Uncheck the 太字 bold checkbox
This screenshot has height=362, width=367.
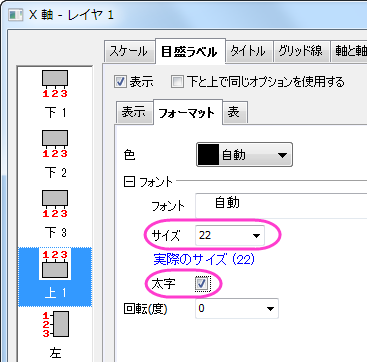[202, 284]
